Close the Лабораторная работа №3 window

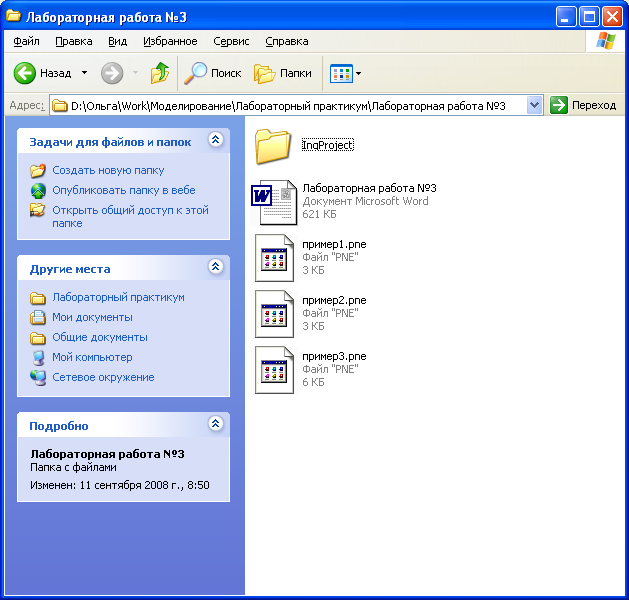click(x=612, y=17)
